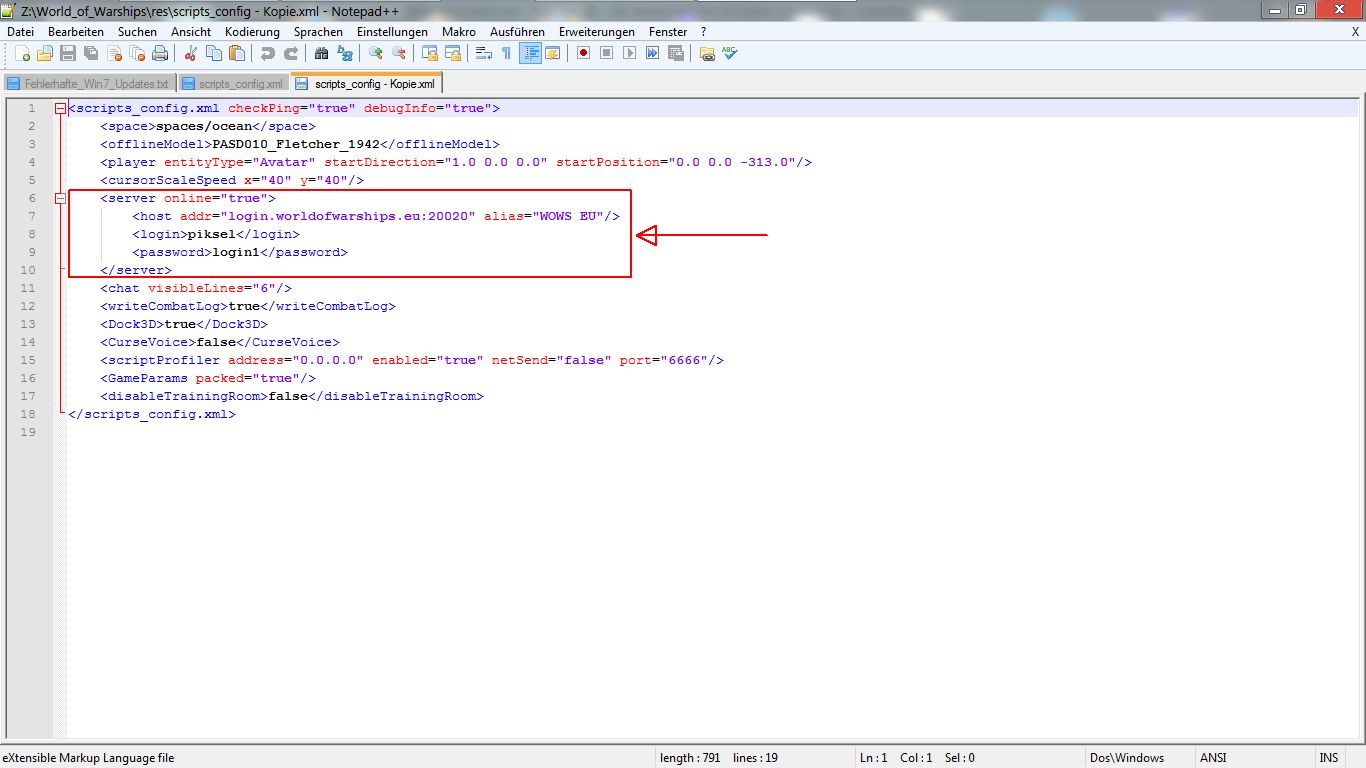Open the Suchen menu
Viewport: 1366px width, 768px height.
[137, 32]
